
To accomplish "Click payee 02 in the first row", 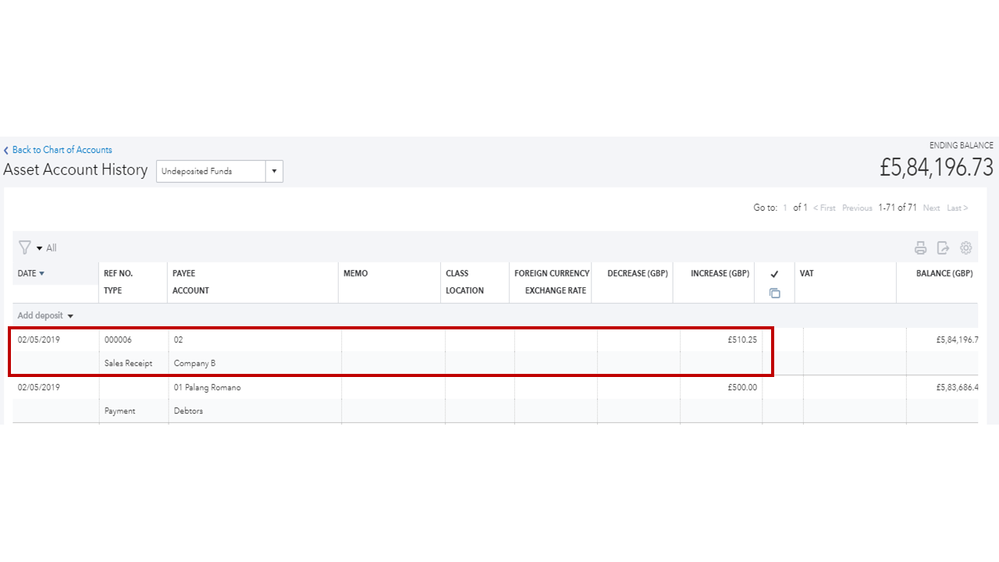I will 178,340.
